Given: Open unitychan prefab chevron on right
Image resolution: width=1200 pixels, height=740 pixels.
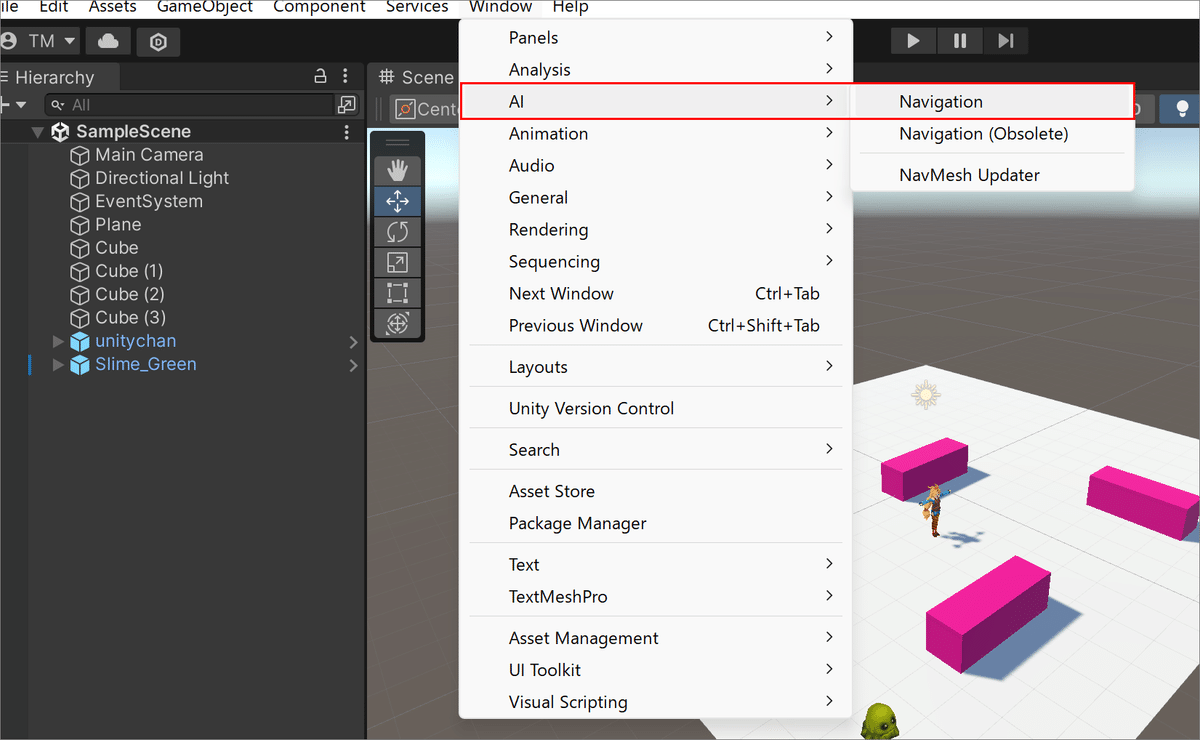Looking at the screenshot, I should pos(353,342).
